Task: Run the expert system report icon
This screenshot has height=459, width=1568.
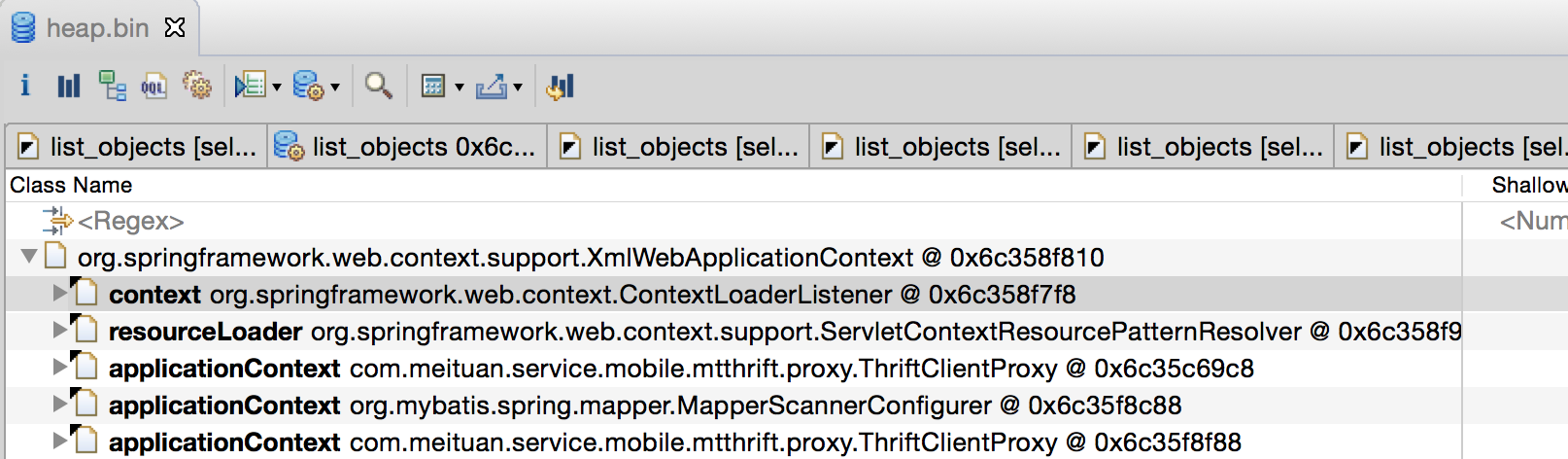Action: pos(308,86)
